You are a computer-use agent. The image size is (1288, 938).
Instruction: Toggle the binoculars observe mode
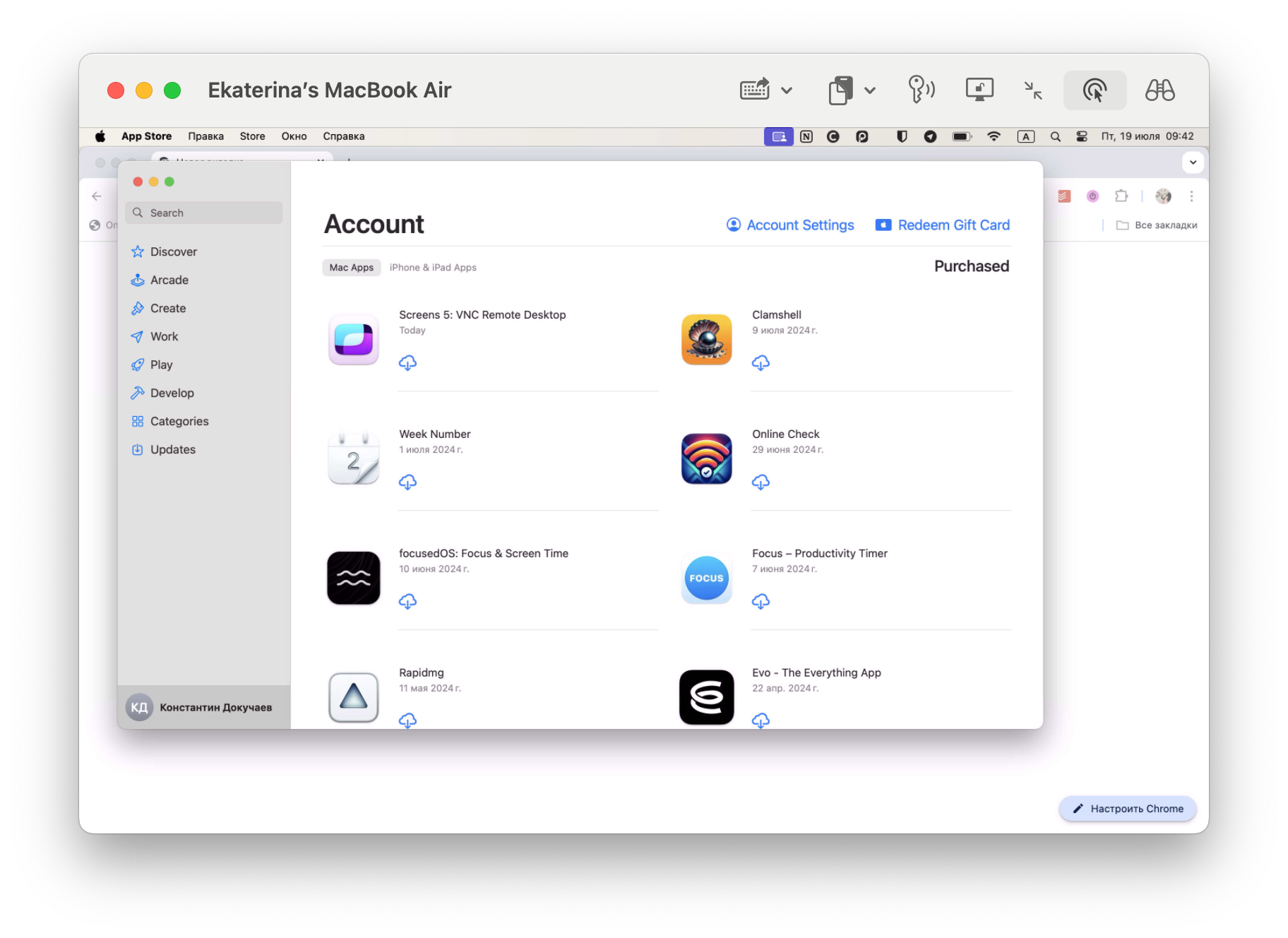1160,90
